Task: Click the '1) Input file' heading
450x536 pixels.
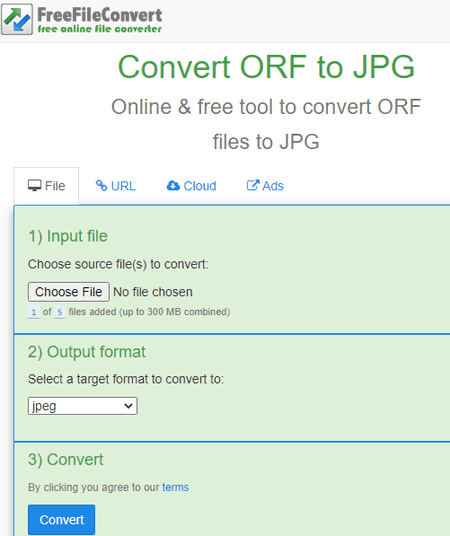Action: [68, 236]
